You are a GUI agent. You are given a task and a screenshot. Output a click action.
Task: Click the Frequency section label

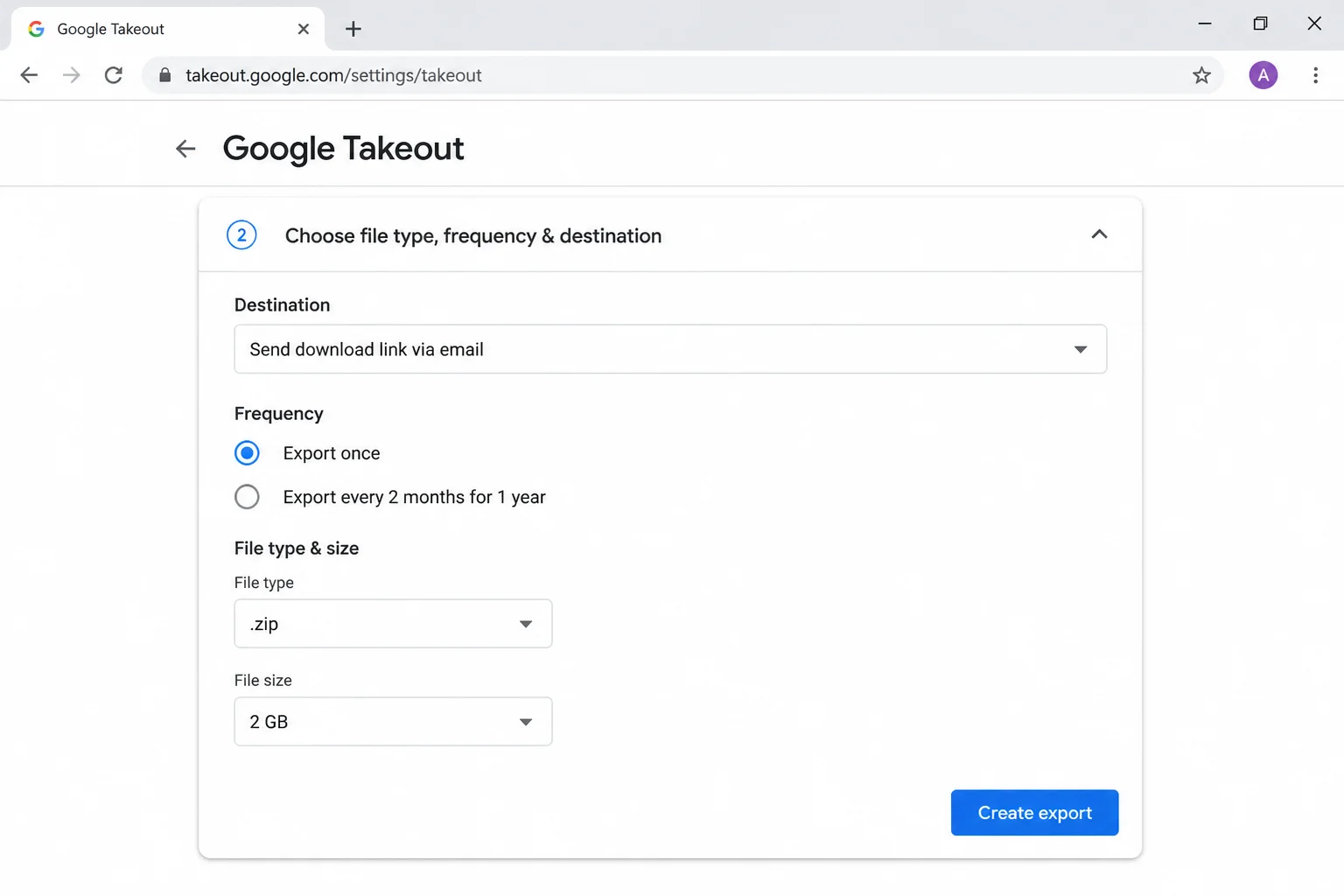(x=279, y=414)
